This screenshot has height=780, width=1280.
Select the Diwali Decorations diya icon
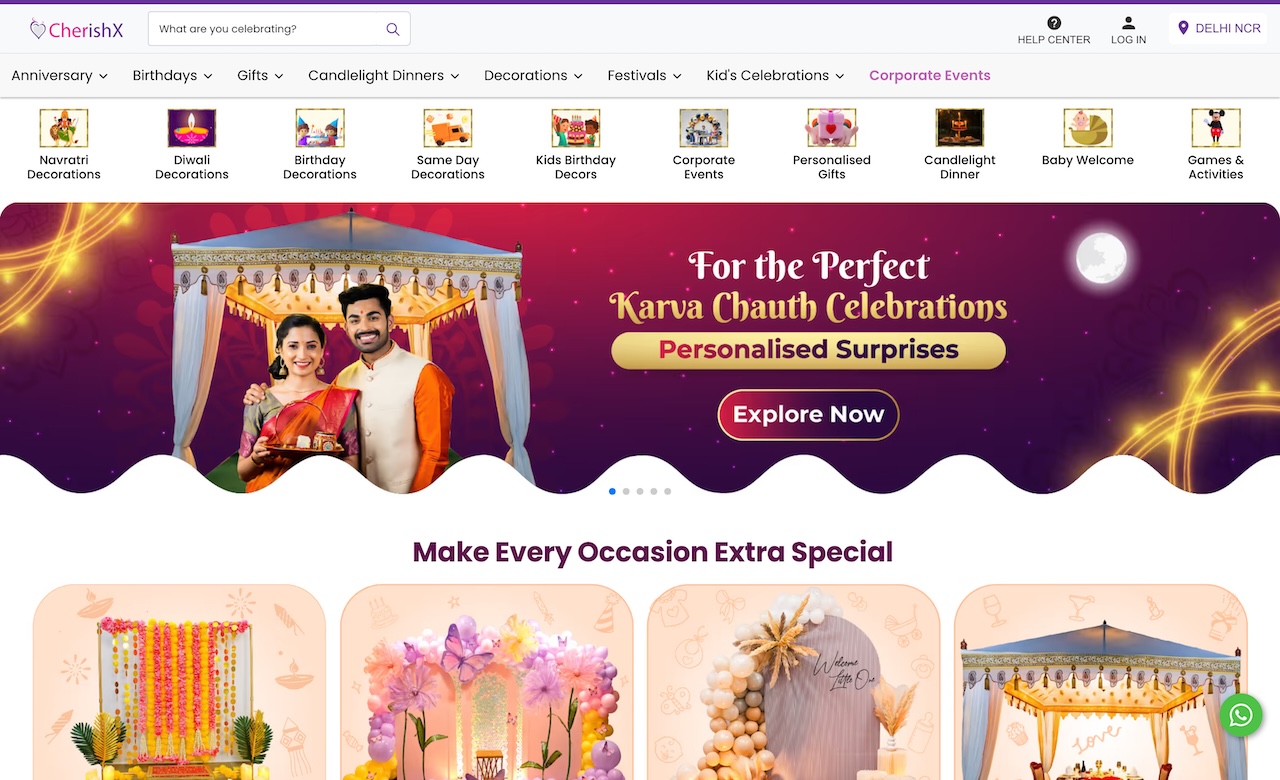(x=192, y=128)
